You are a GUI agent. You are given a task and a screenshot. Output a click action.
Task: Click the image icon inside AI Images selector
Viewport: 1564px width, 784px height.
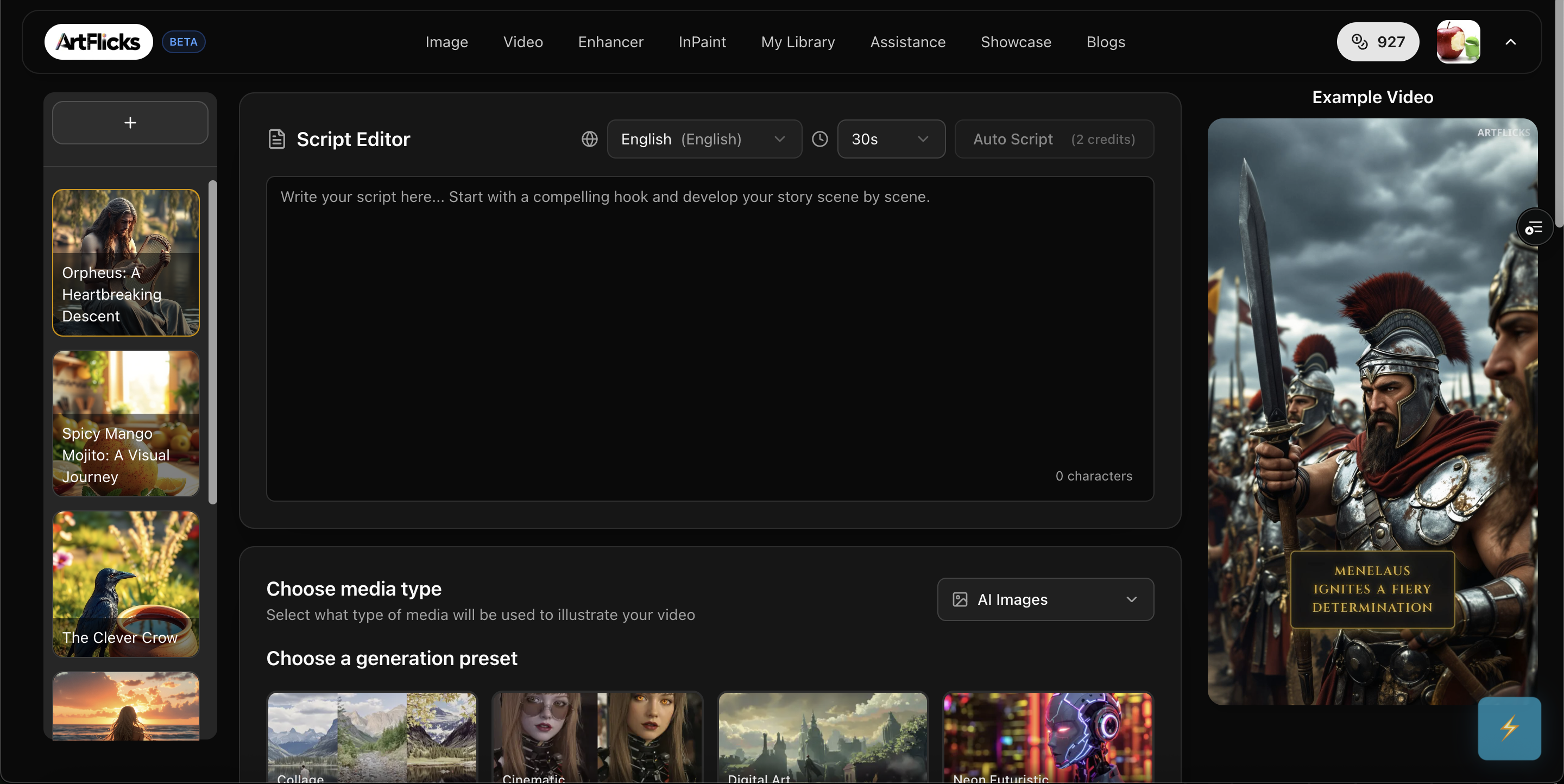coord(959,599)
